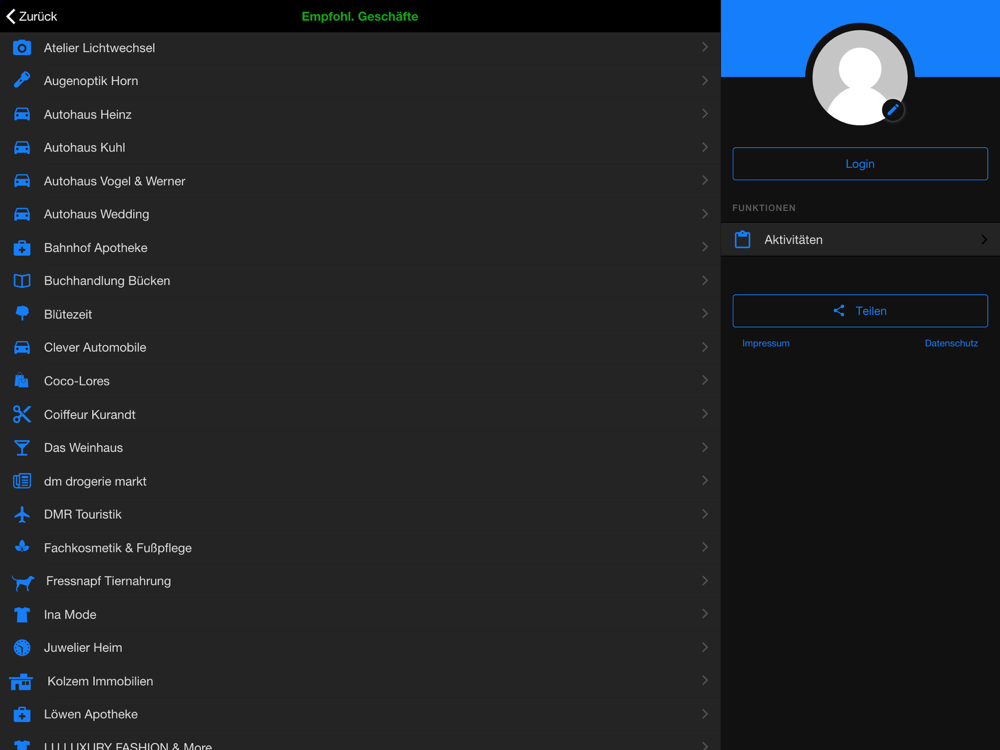Click the medical kit icon beside Löwen Apotheke
The height and width of the screenshot is (750, 1000).
22,714
